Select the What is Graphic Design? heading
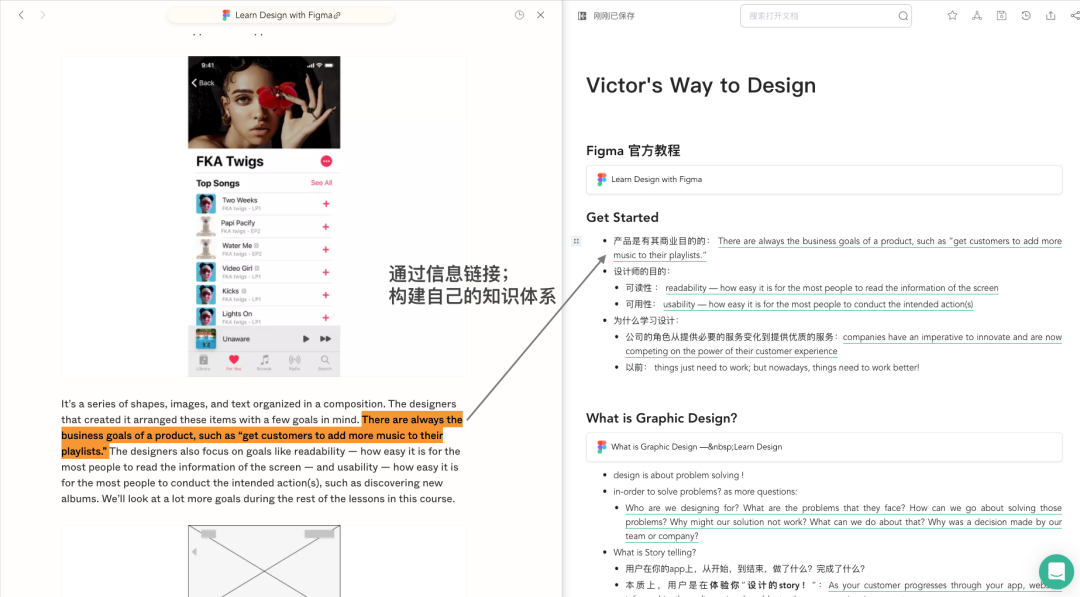Viewport: 1080px width, 597px height. click(661, 418)
